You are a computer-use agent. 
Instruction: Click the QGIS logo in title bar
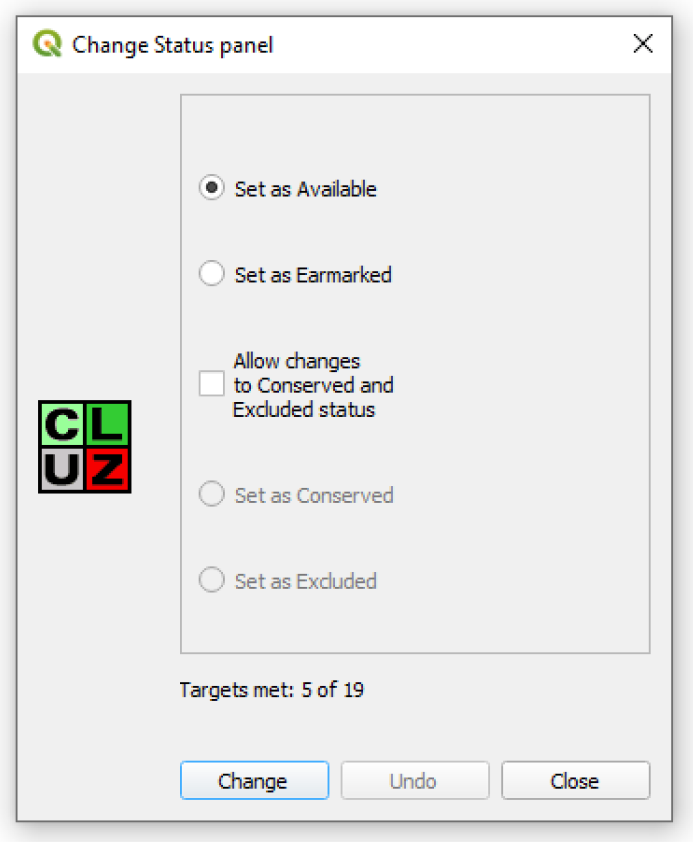coord(46,44)
